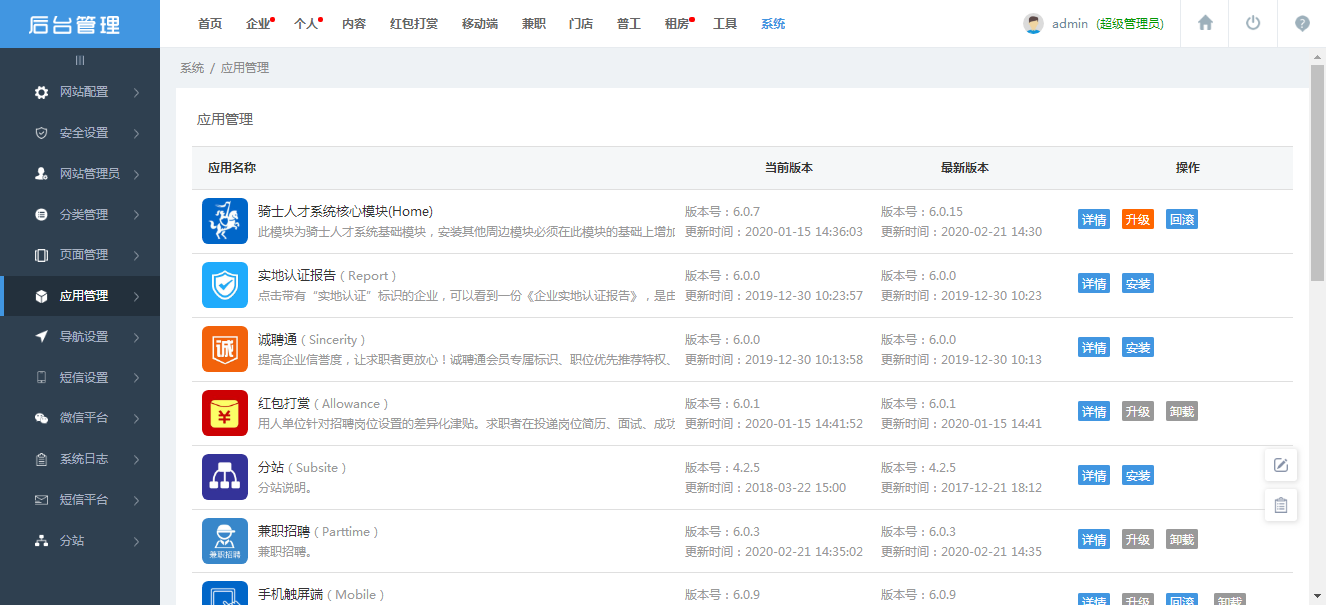
Task: Click the floating edit pencil icon
Action: 1281,465
